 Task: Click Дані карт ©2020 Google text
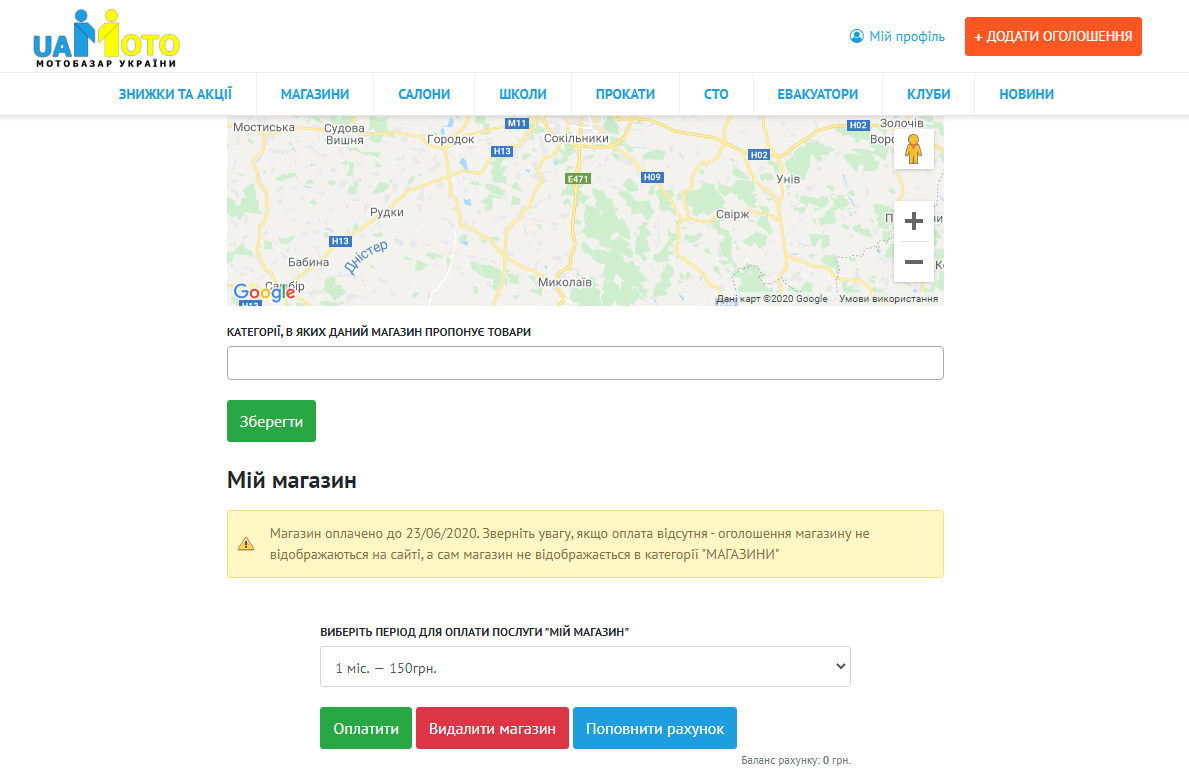click(x=772, y=299)
